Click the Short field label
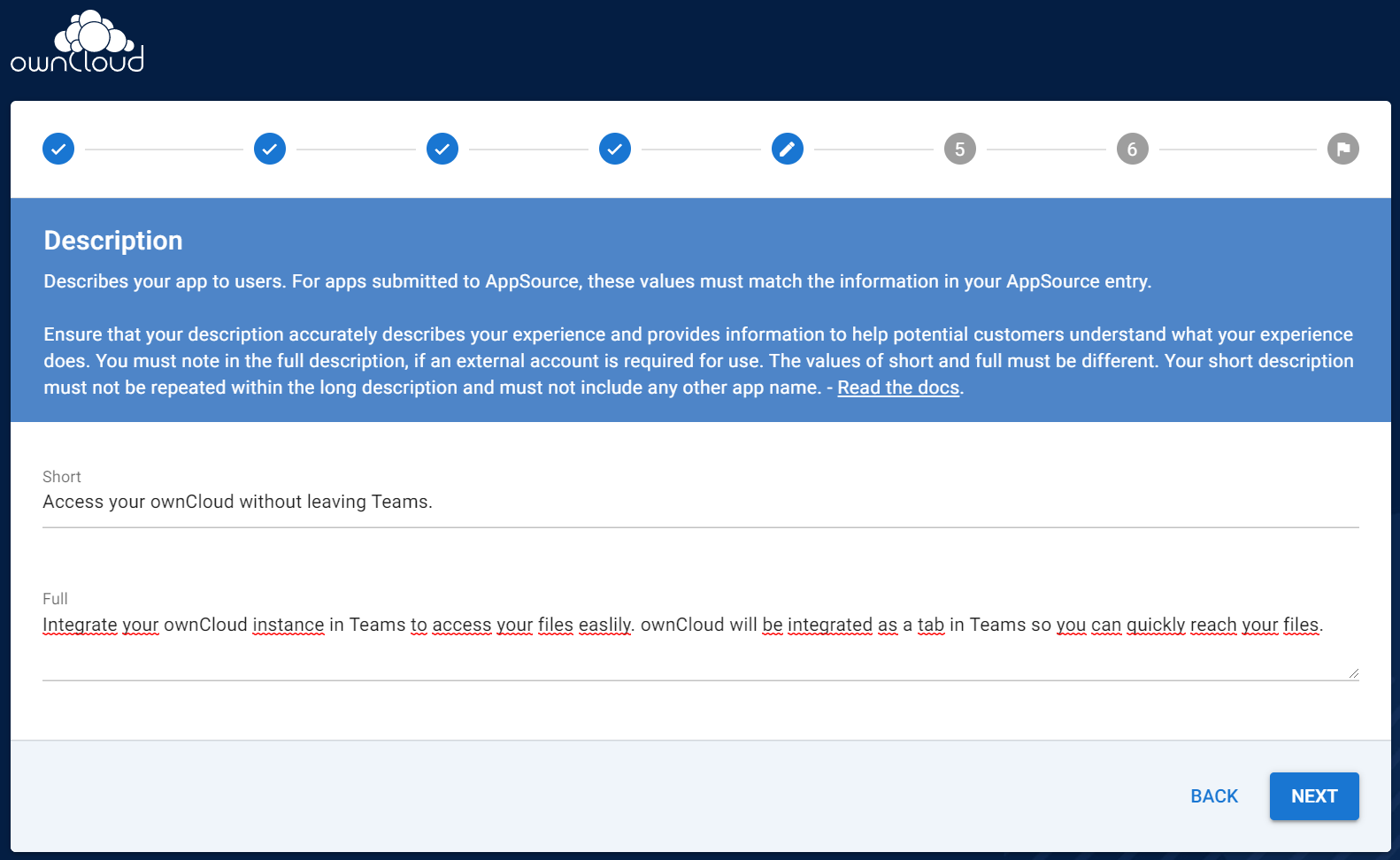This screenshot has height=860, width=1400. point(62,477)
